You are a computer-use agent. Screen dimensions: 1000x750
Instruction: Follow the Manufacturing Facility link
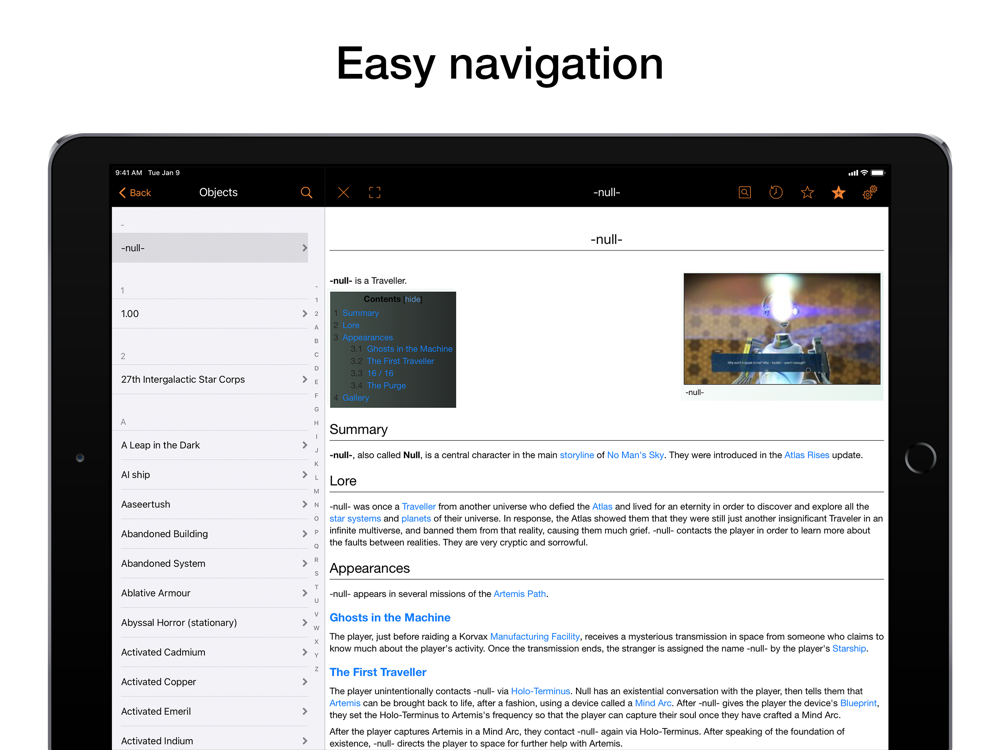pos(534,636)
